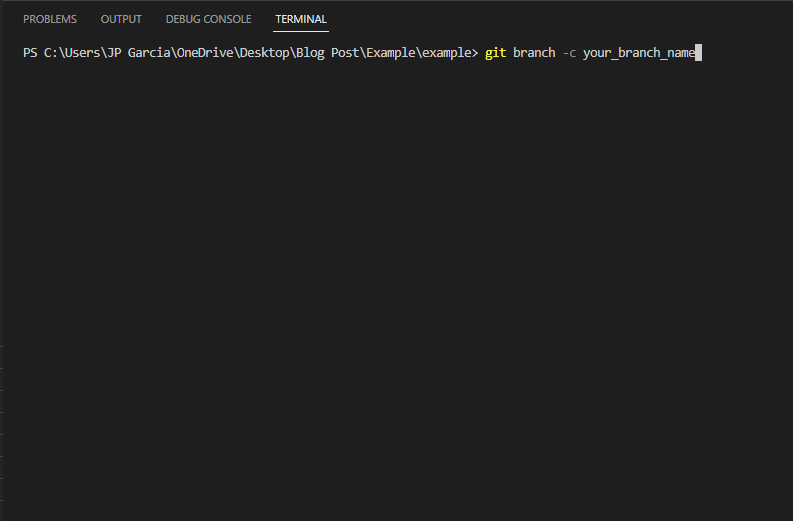Switch to the PROBLEMS tab

coord(50,19)
